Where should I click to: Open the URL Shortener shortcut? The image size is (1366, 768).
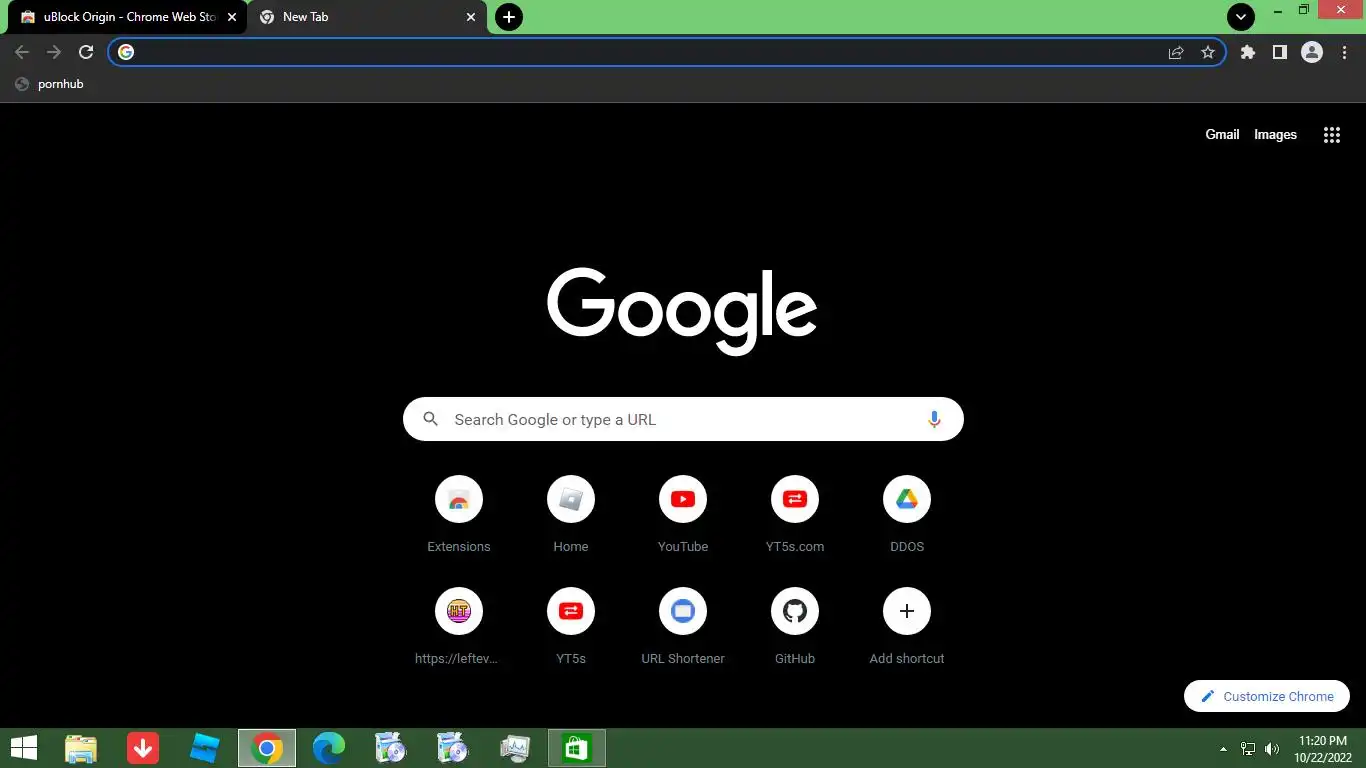683,626
